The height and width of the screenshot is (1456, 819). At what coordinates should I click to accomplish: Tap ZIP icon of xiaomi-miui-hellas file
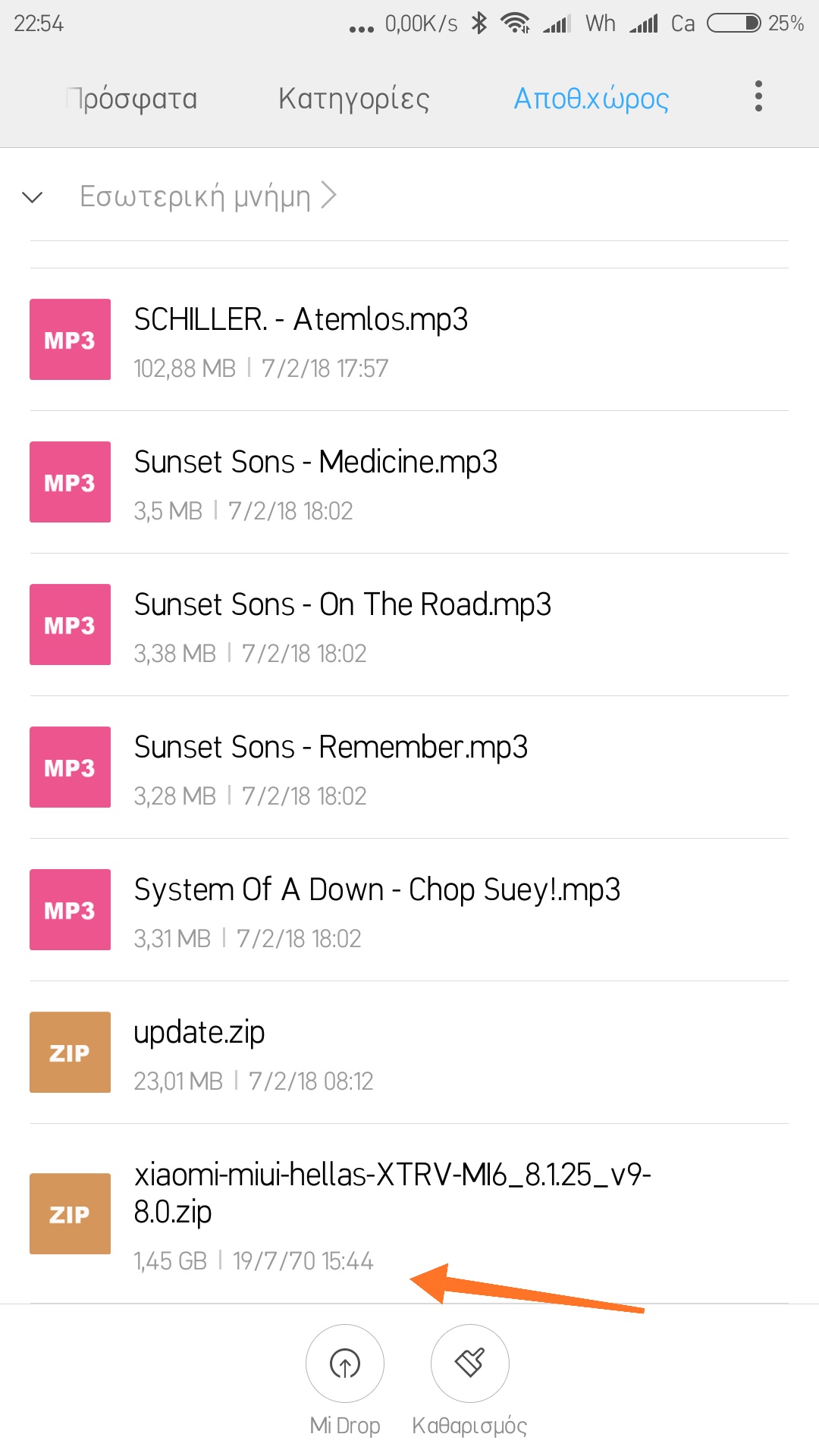[70, 1213]
